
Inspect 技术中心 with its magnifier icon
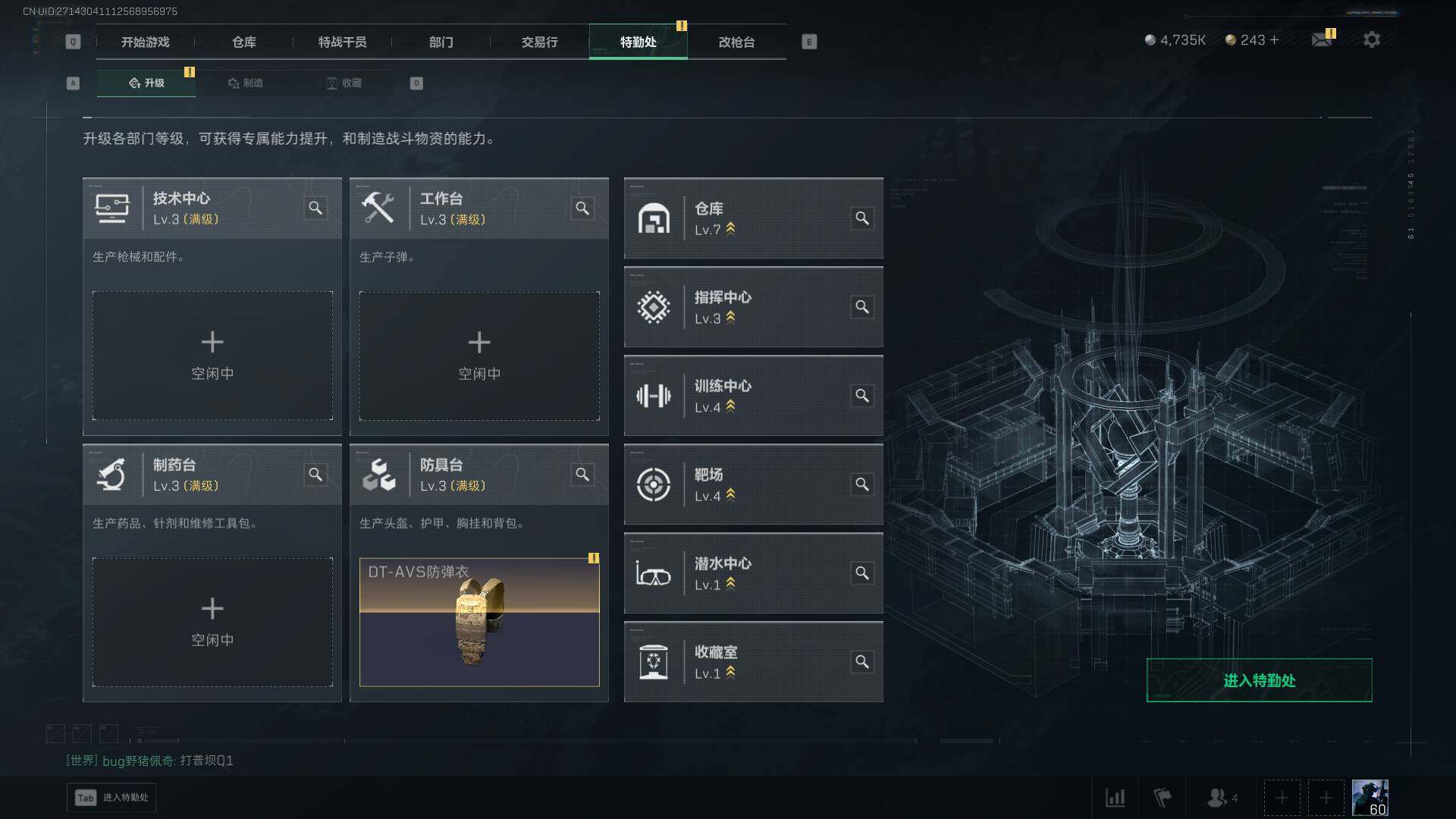pyautogui.click(x=315, y=208)
